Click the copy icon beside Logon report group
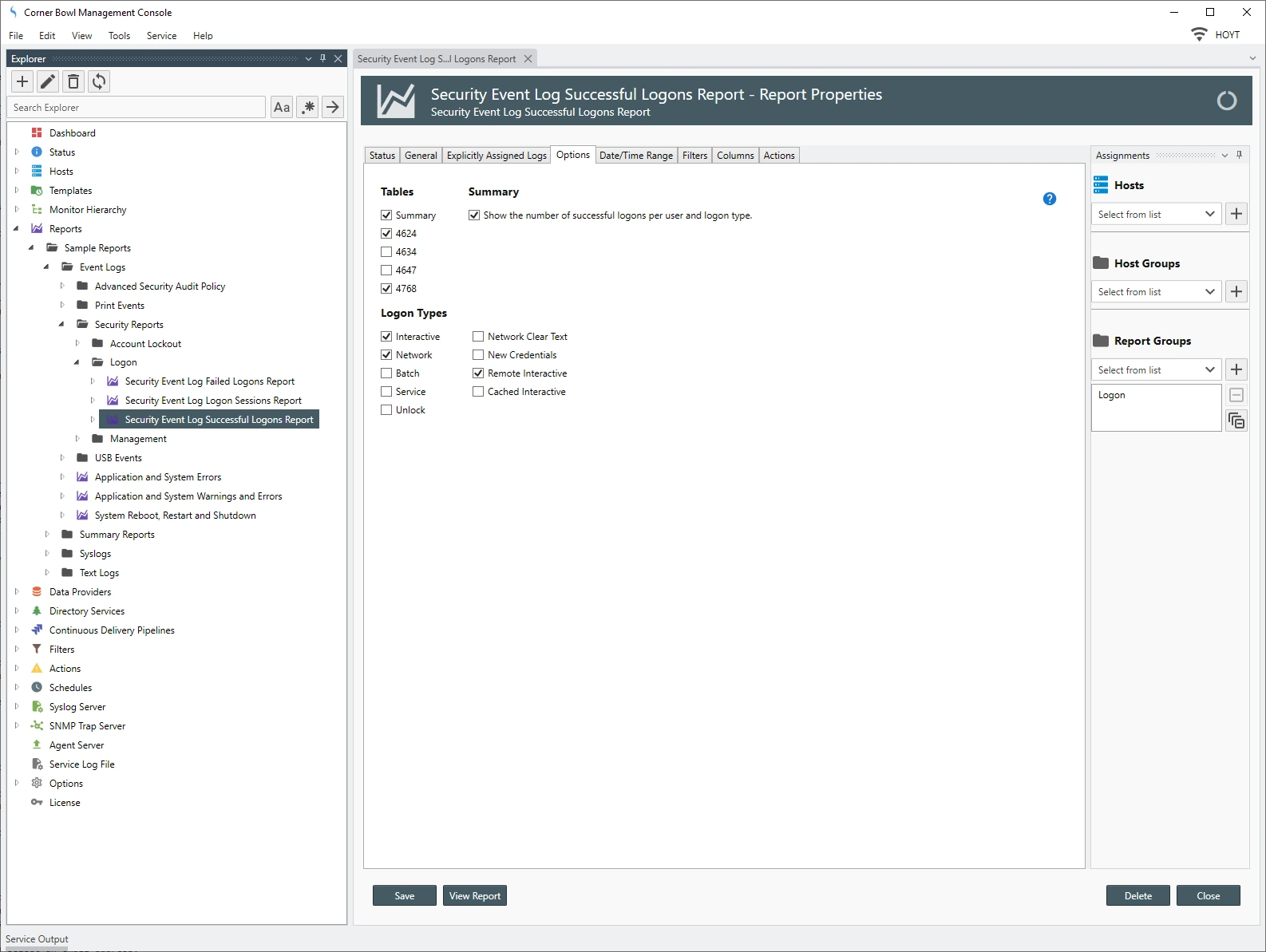Viewport: 1266px width, 952px height. (1236, 421)
